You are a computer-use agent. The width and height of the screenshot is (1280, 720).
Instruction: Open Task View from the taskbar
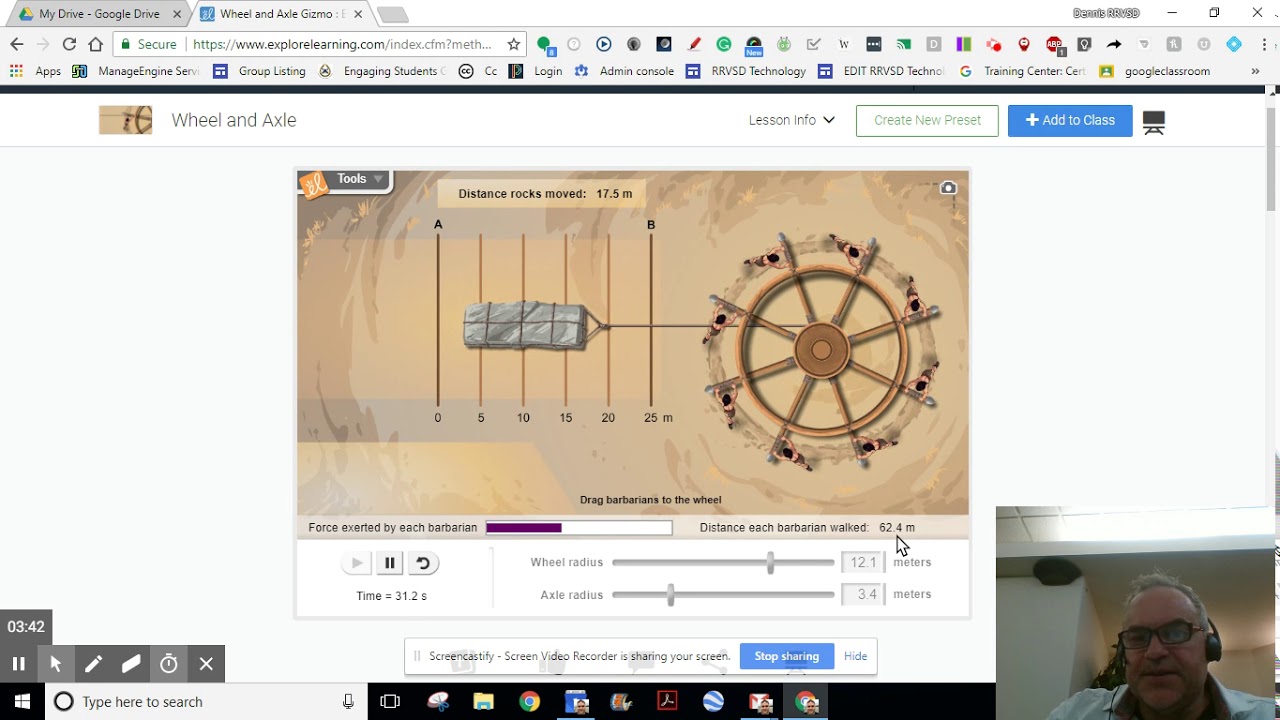[x=390, y=702]
